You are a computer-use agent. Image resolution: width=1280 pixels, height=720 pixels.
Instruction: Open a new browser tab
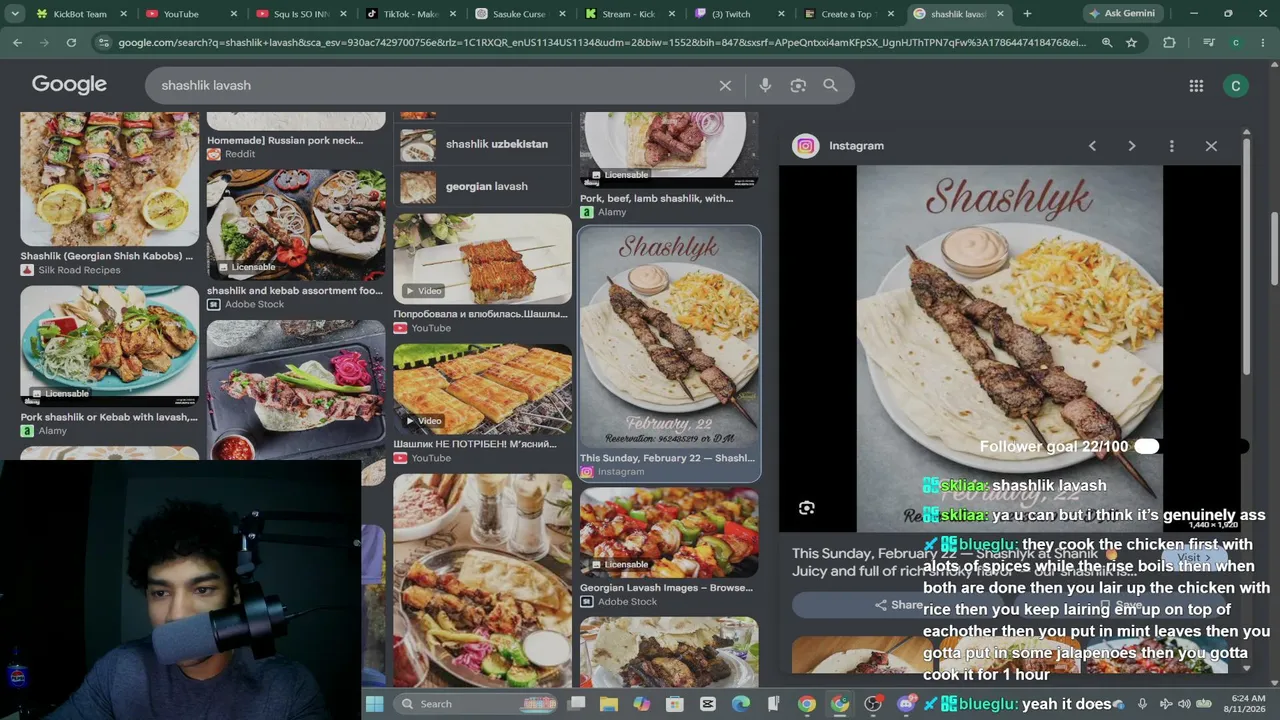click(1027, 14)
